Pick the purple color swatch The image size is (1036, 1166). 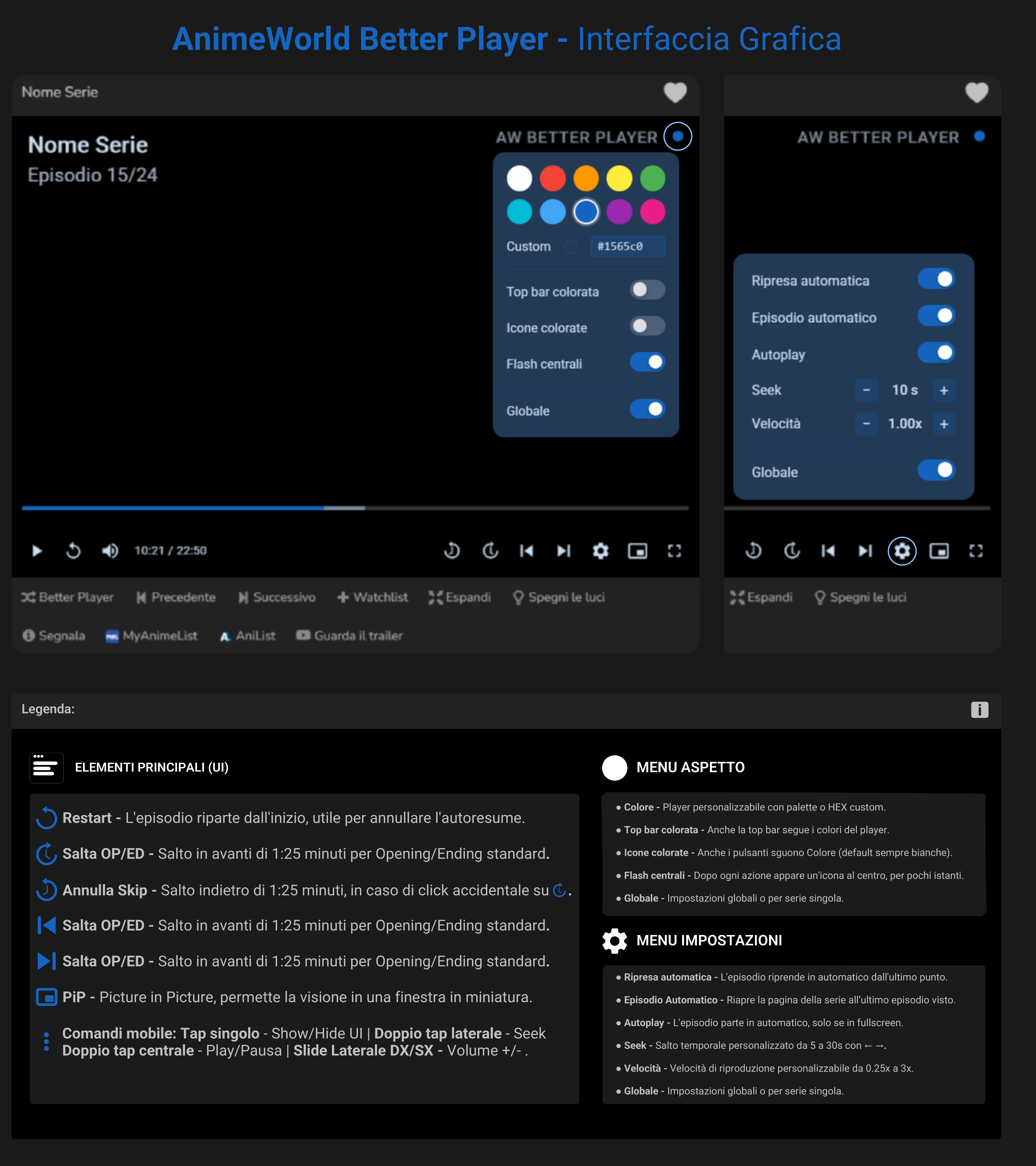point(619,212)
